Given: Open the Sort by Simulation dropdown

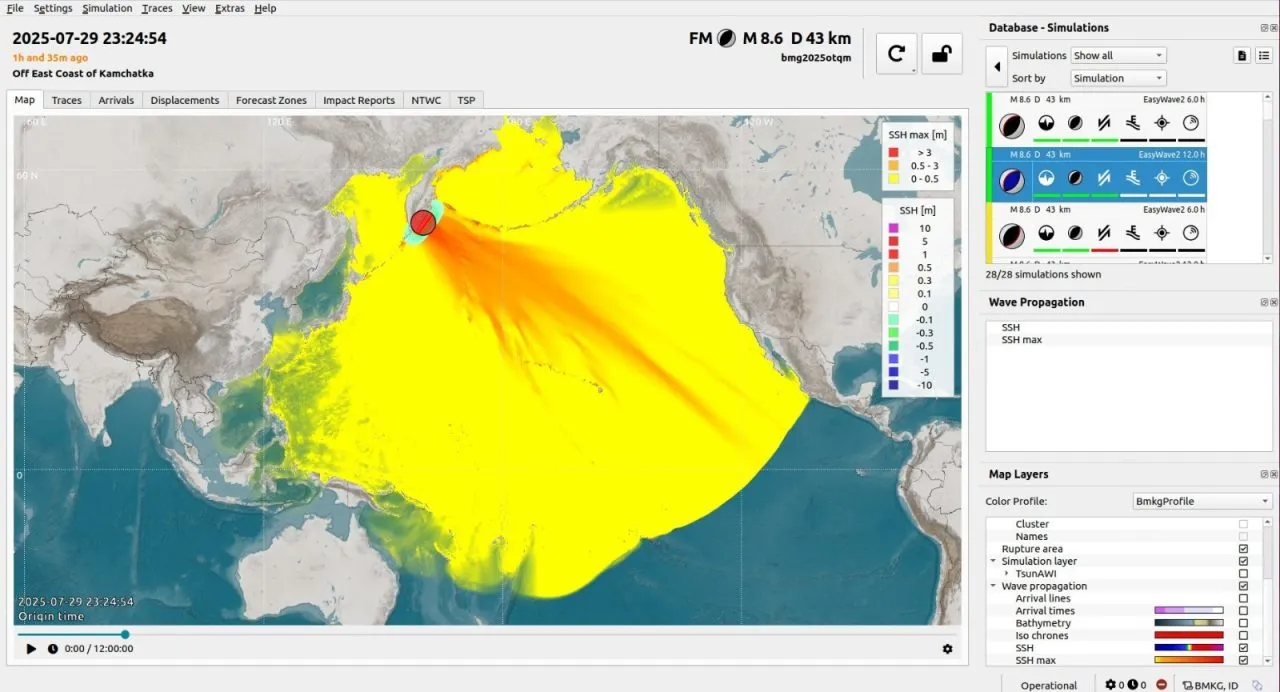Looking at the screenshot, I should (1117, 77).
